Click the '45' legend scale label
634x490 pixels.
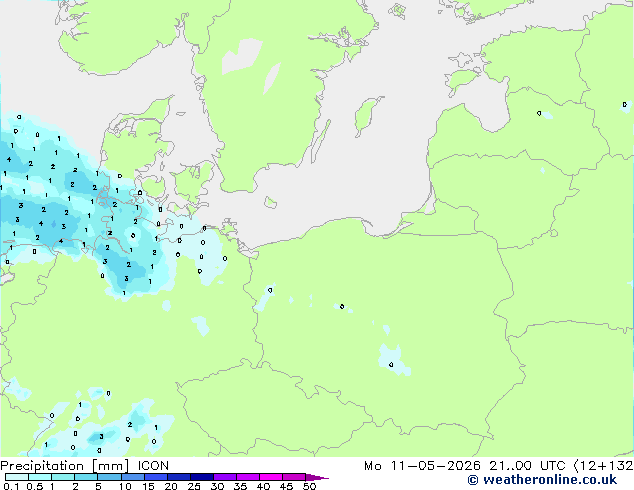point(286,486)
